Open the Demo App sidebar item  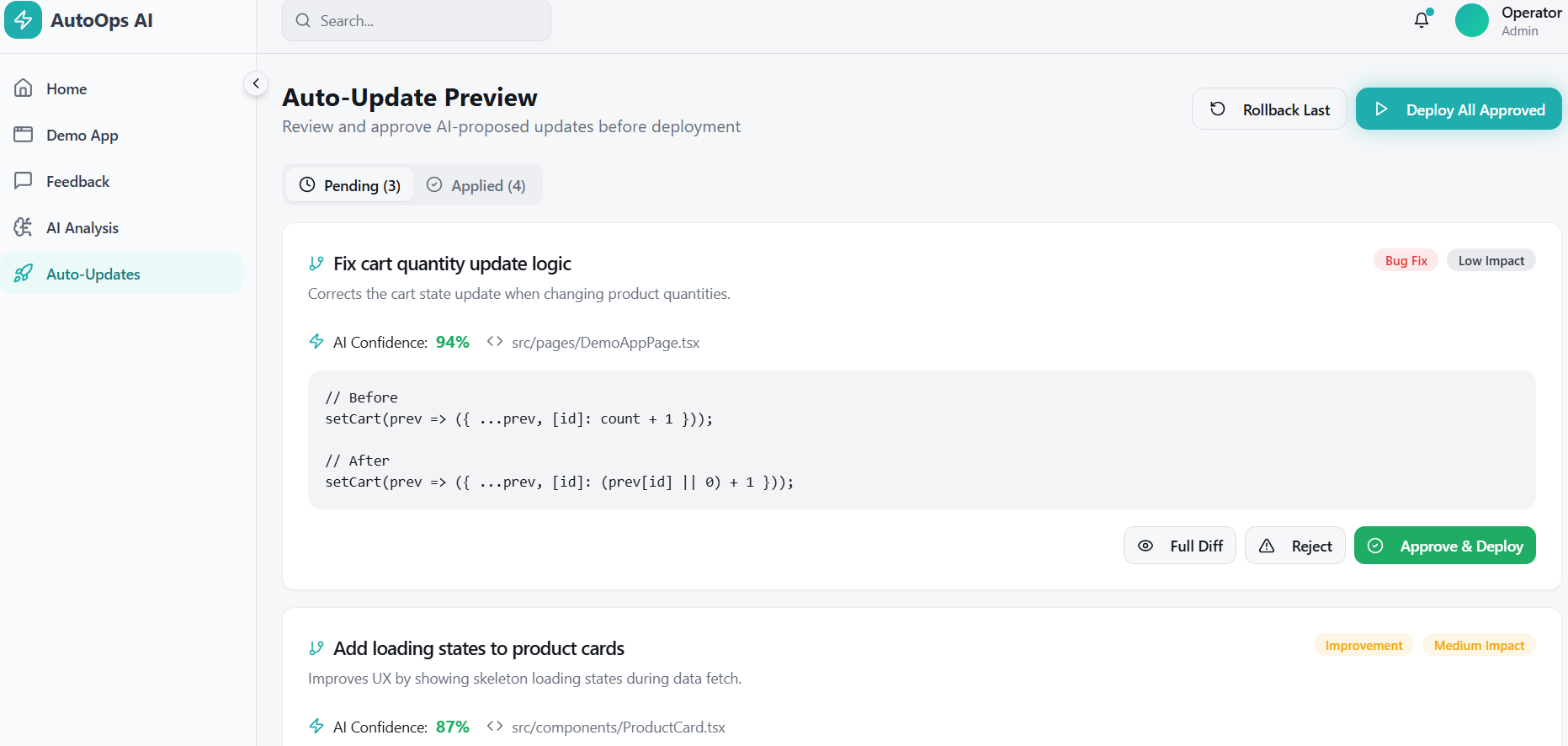[82, 135]
